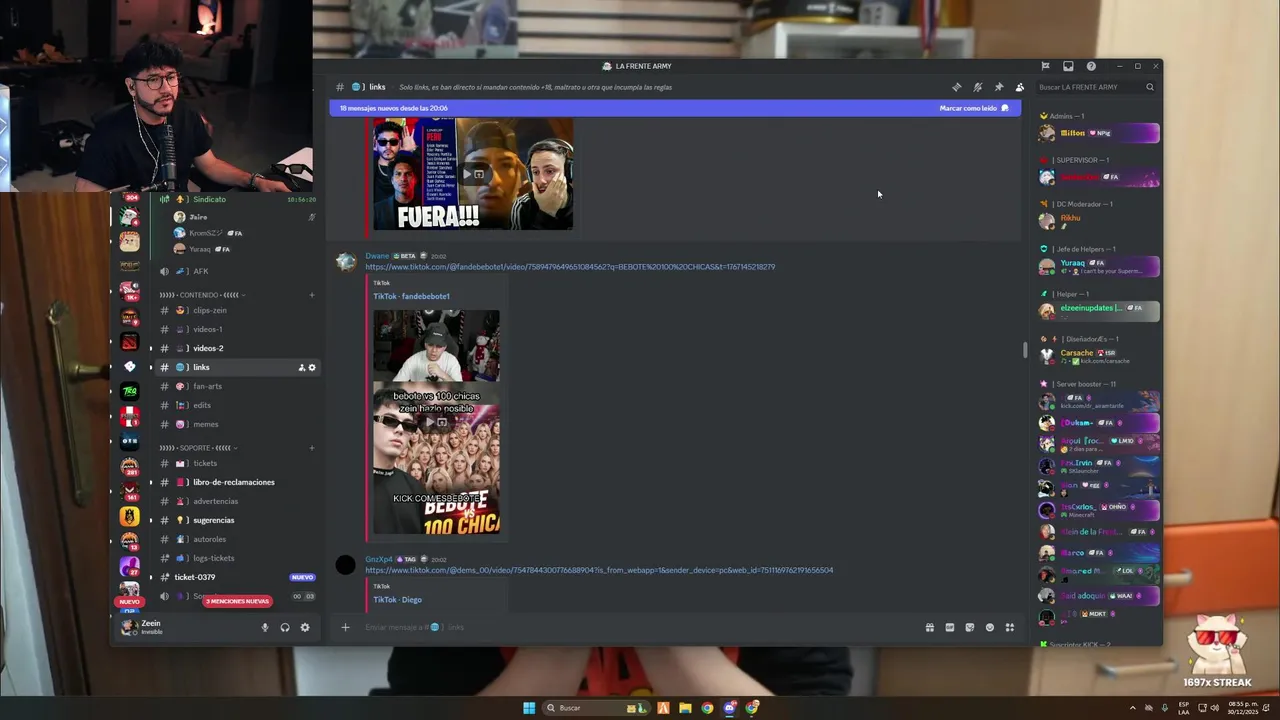Viewport: 1280px width, 720px height.
Task: Click Marcar como leído button
Action: point(974,108)
